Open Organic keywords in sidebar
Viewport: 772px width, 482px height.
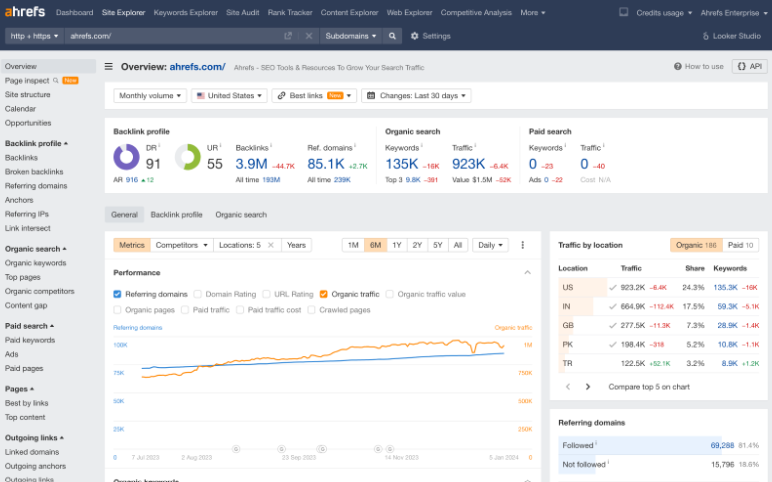click(x=35, y=263)
